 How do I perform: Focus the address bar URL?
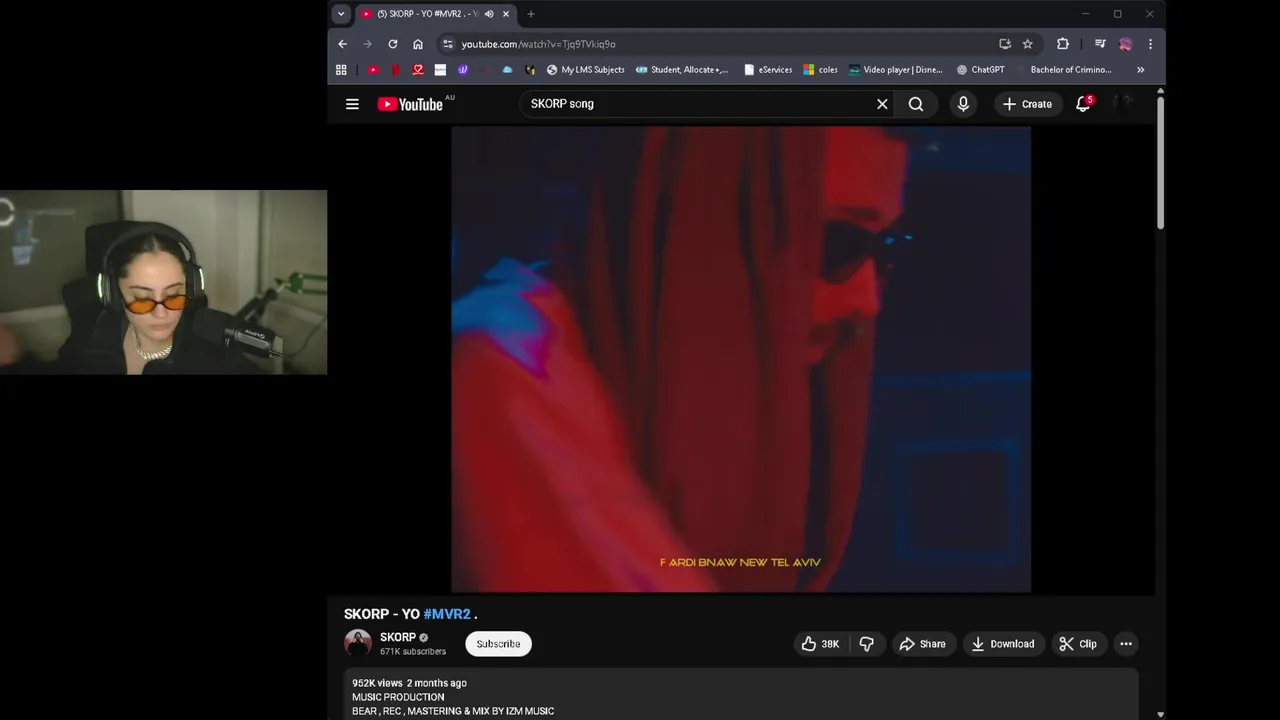538,44
